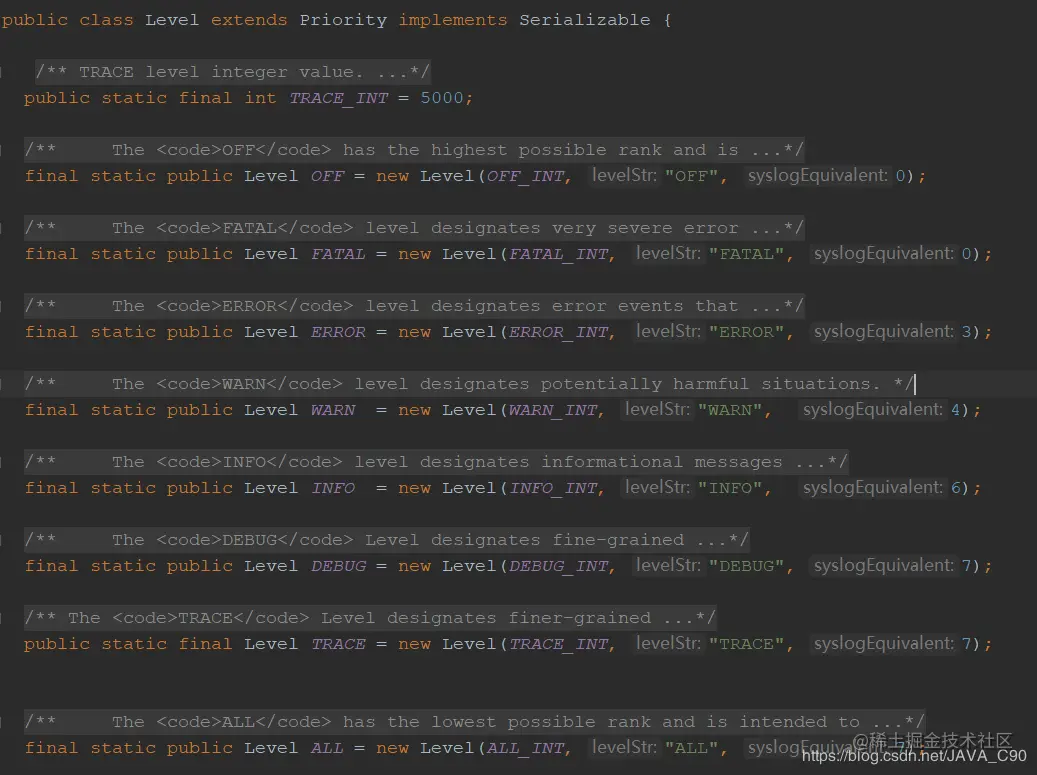The image size is (1037, 775).
Task: Click the "ERROR" string literal
Action: tap(746, 332)
